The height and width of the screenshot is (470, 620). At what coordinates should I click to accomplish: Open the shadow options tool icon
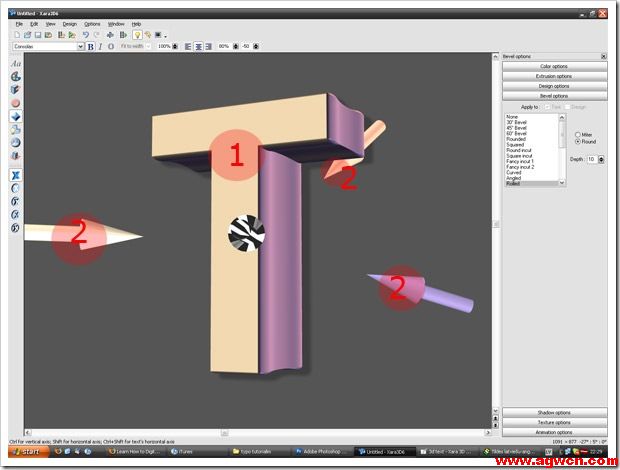click(15, 129)
